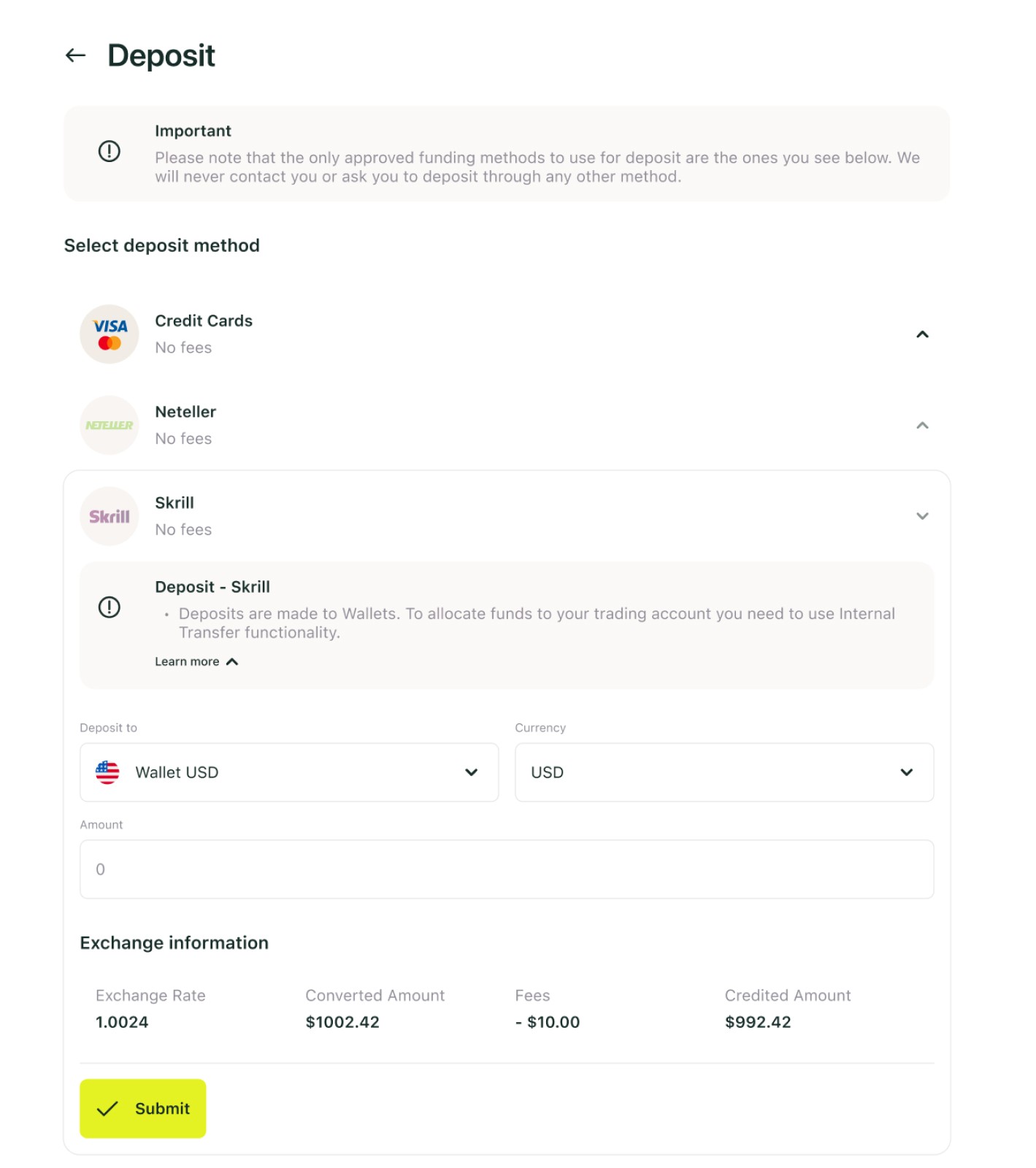The width and height of the screenshot is (1036, 1168).
Task: Click the back arrow beside Deposit
Action: tap(76, 55)
